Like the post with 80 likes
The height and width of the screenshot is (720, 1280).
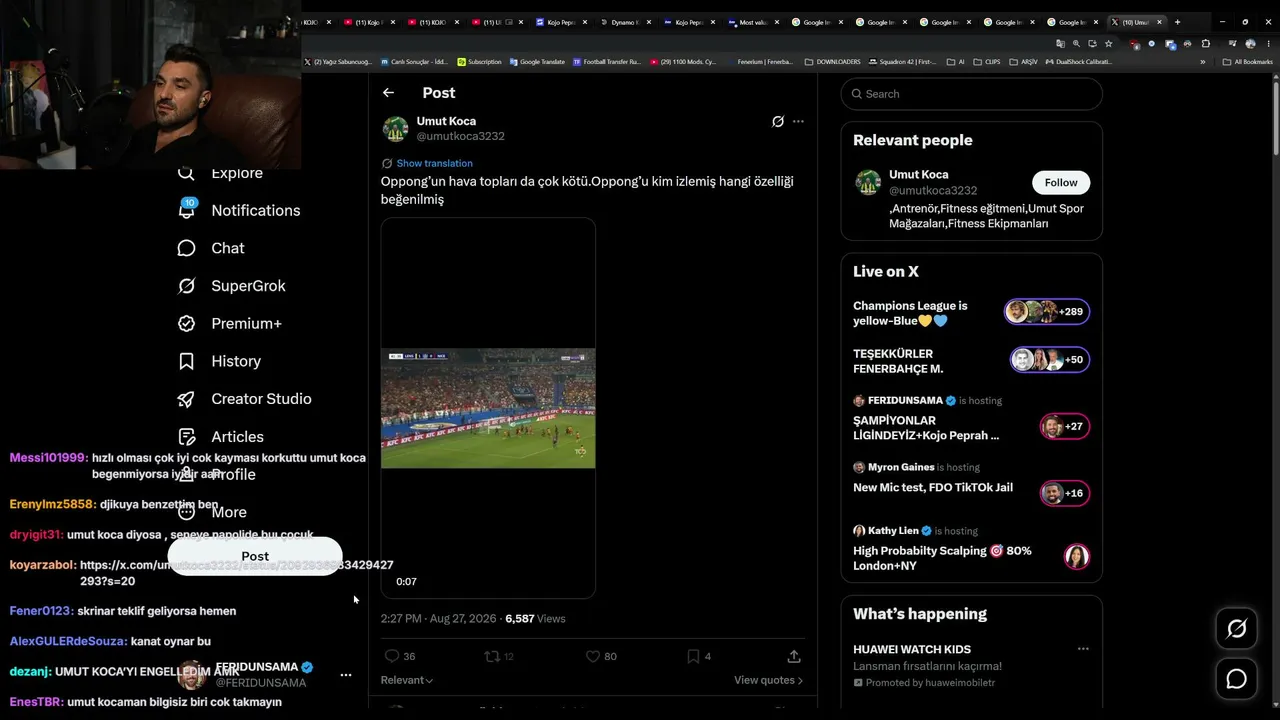[601, 656]
